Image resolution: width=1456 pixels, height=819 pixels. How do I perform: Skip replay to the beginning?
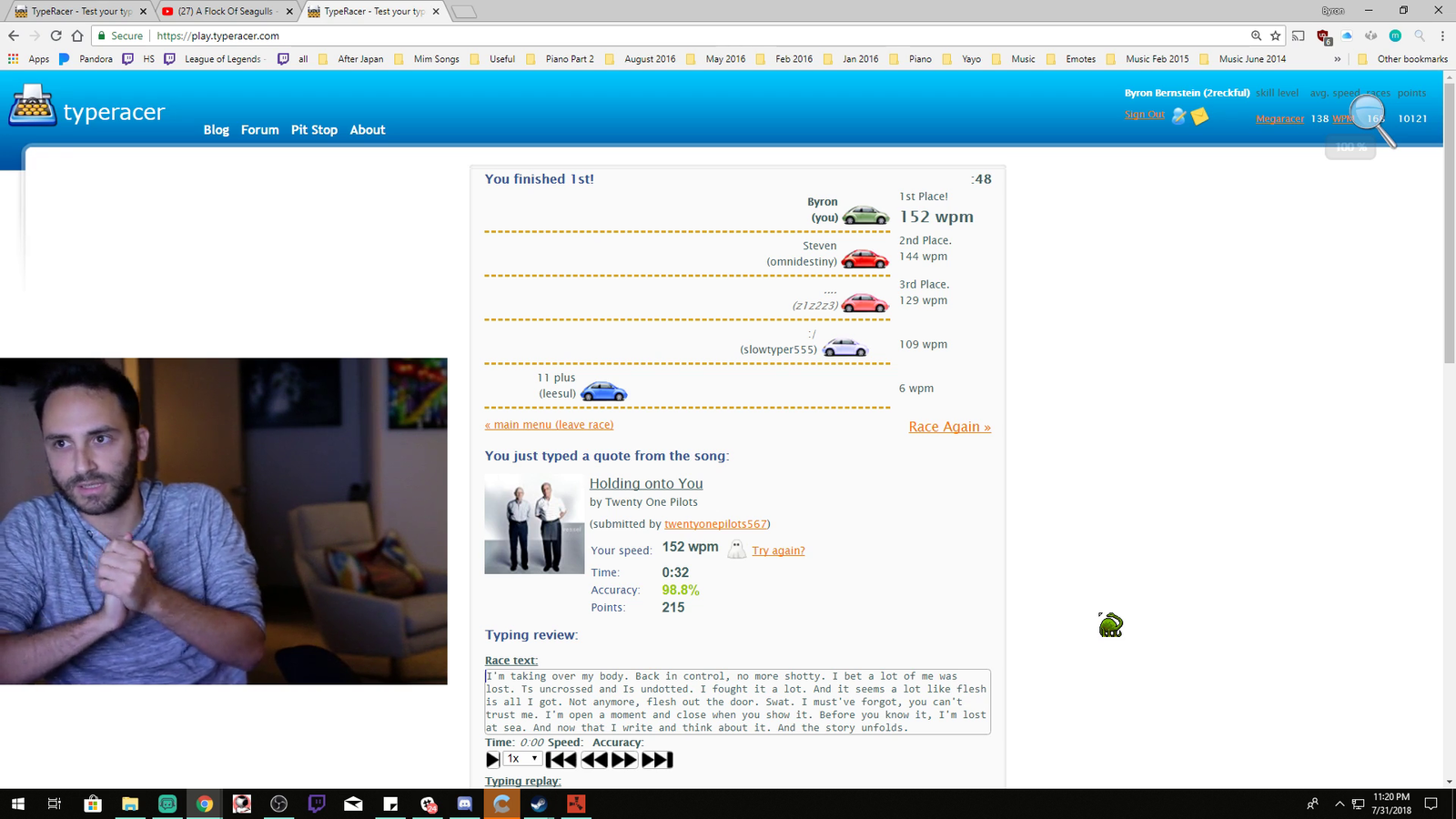click(x=561, y=759)
